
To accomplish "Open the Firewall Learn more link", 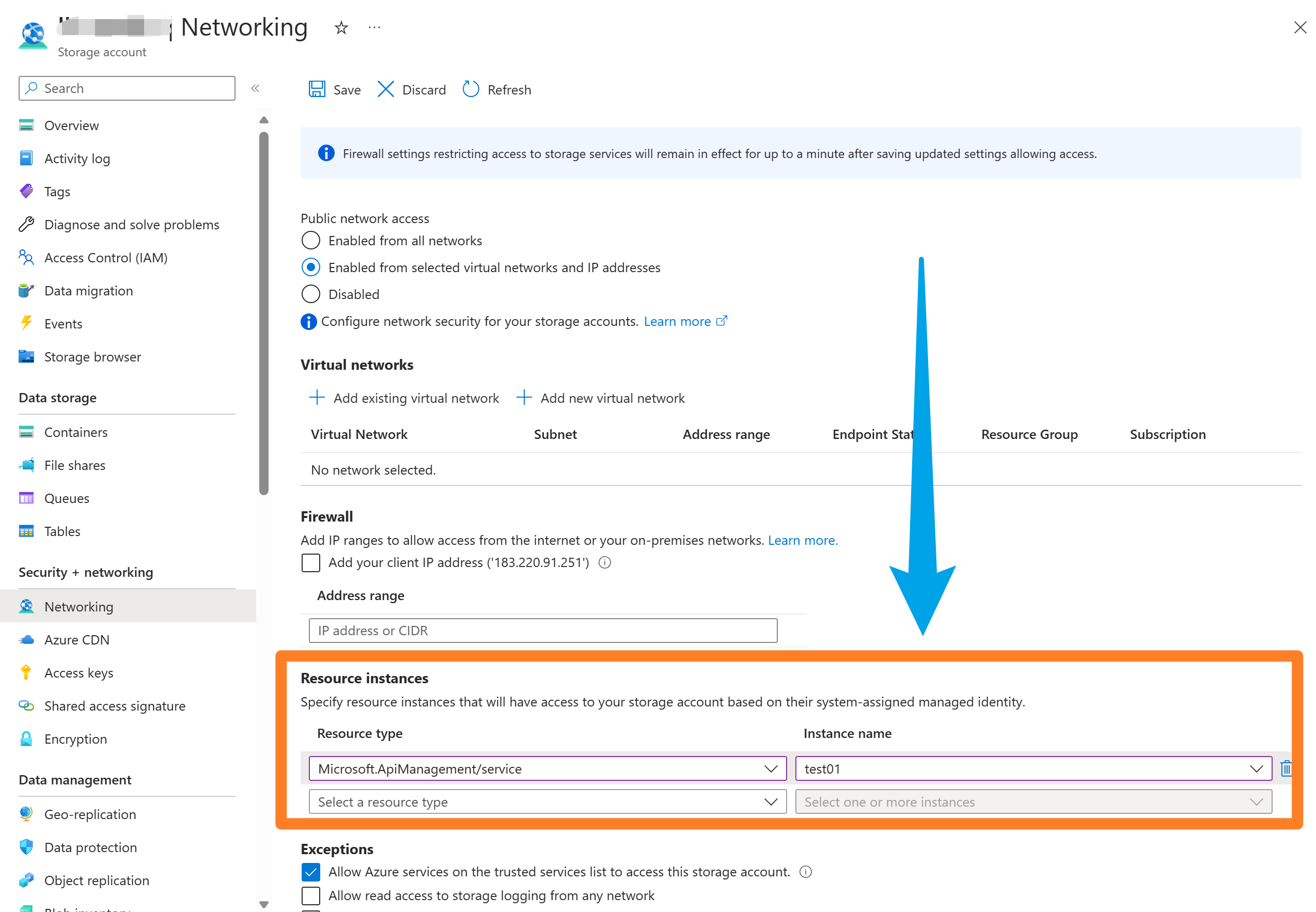I will pos(802,541).
